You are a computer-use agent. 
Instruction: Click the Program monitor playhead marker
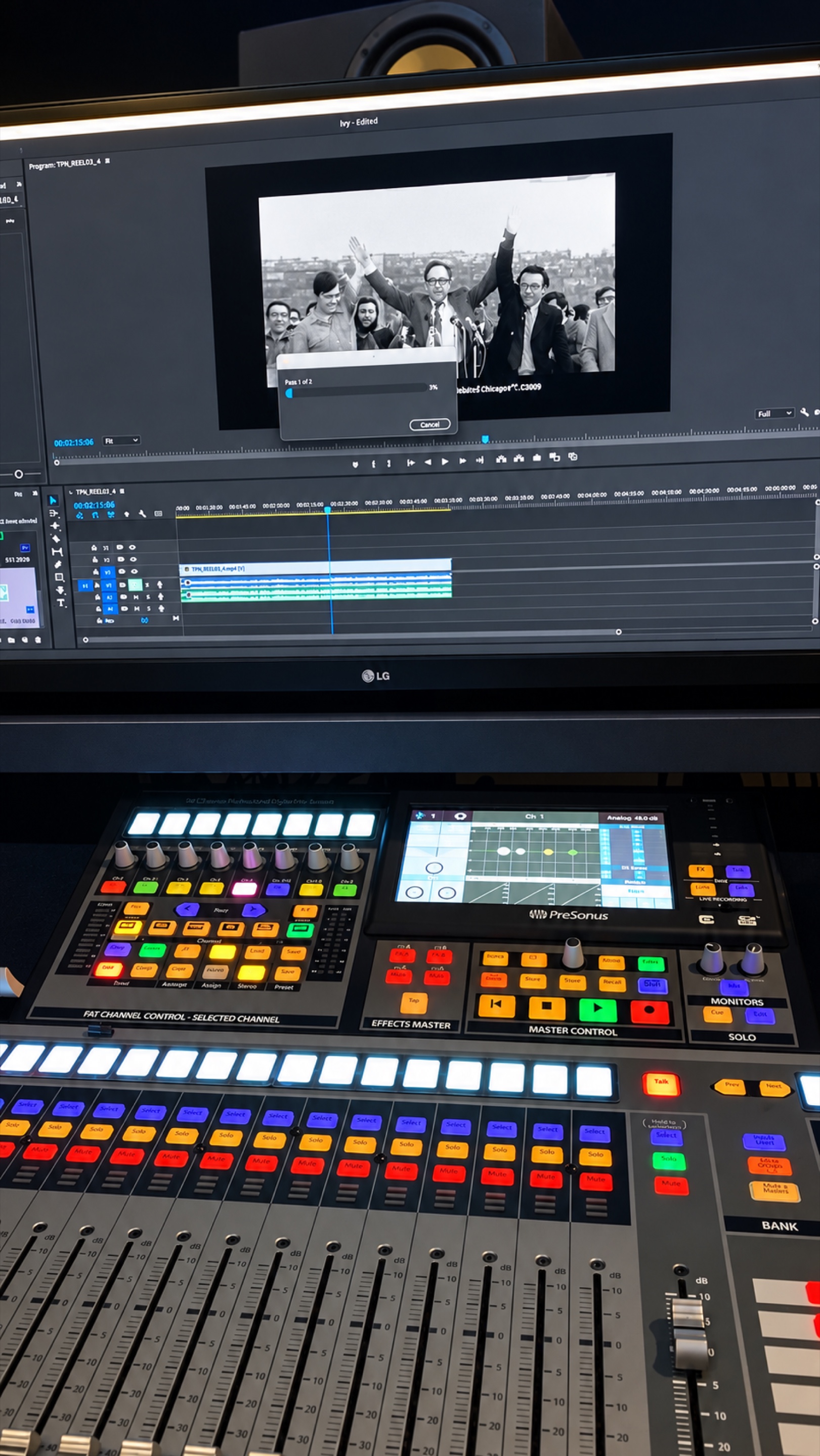click(485, 439)
